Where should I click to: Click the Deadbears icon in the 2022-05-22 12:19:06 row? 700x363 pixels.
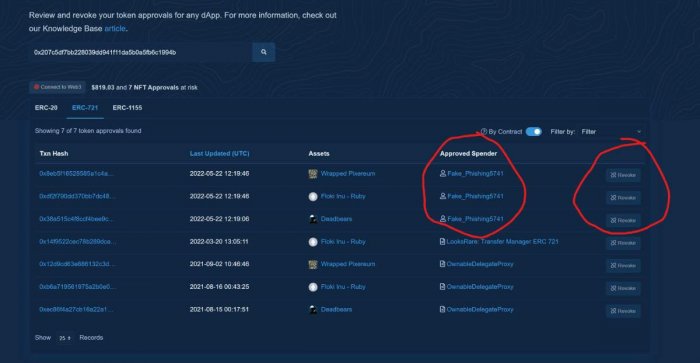tap(313, 219)
